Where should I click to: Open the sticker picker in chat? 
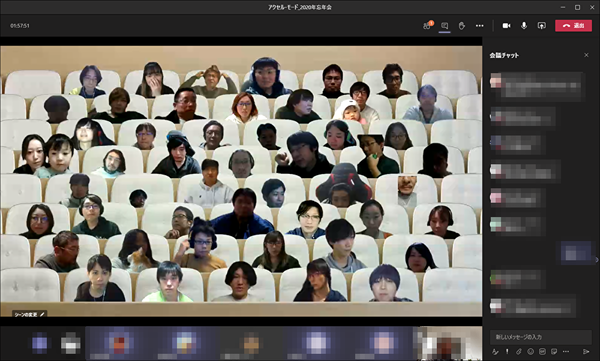coord(554,351)
